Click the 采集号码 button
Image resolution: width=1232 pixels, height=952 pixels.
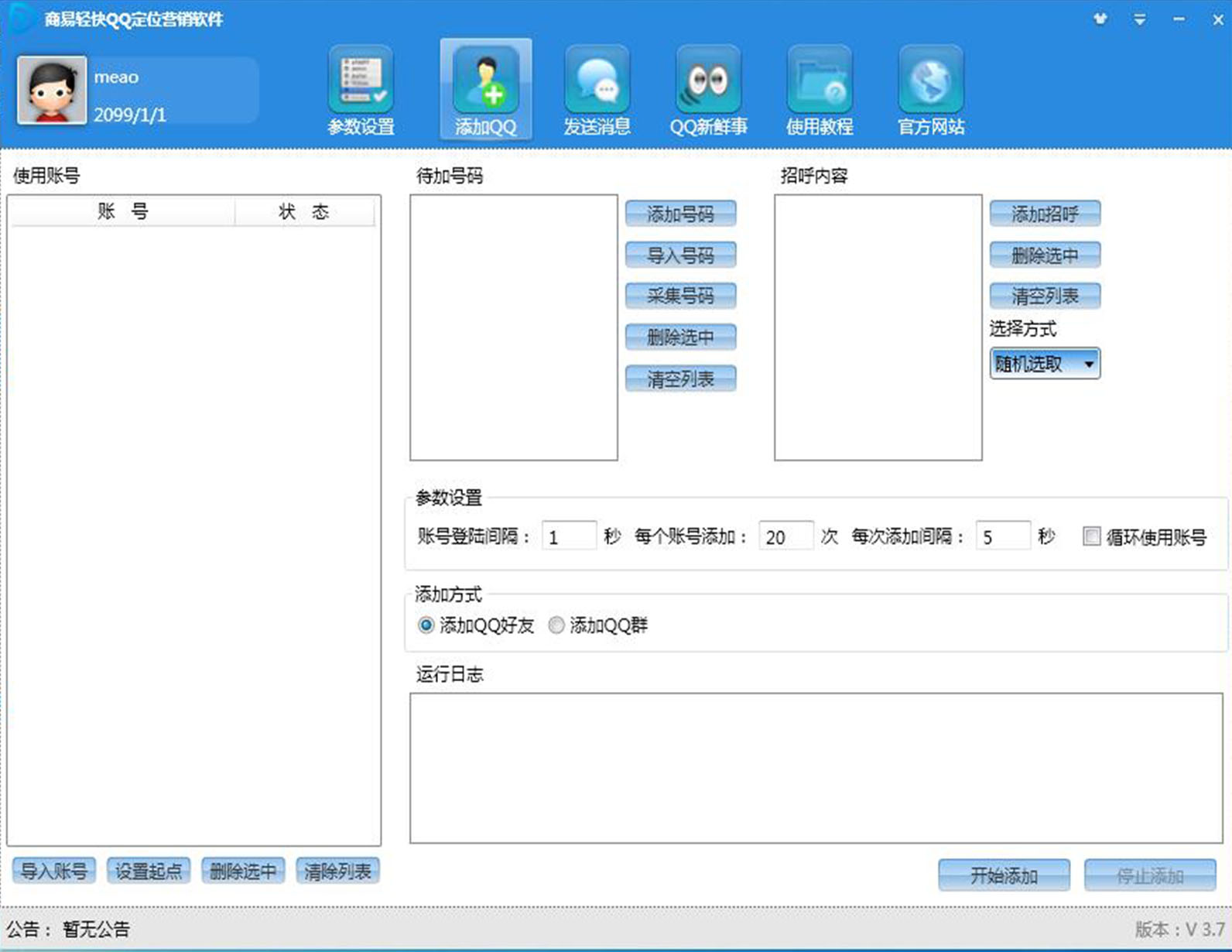(680, 296)
